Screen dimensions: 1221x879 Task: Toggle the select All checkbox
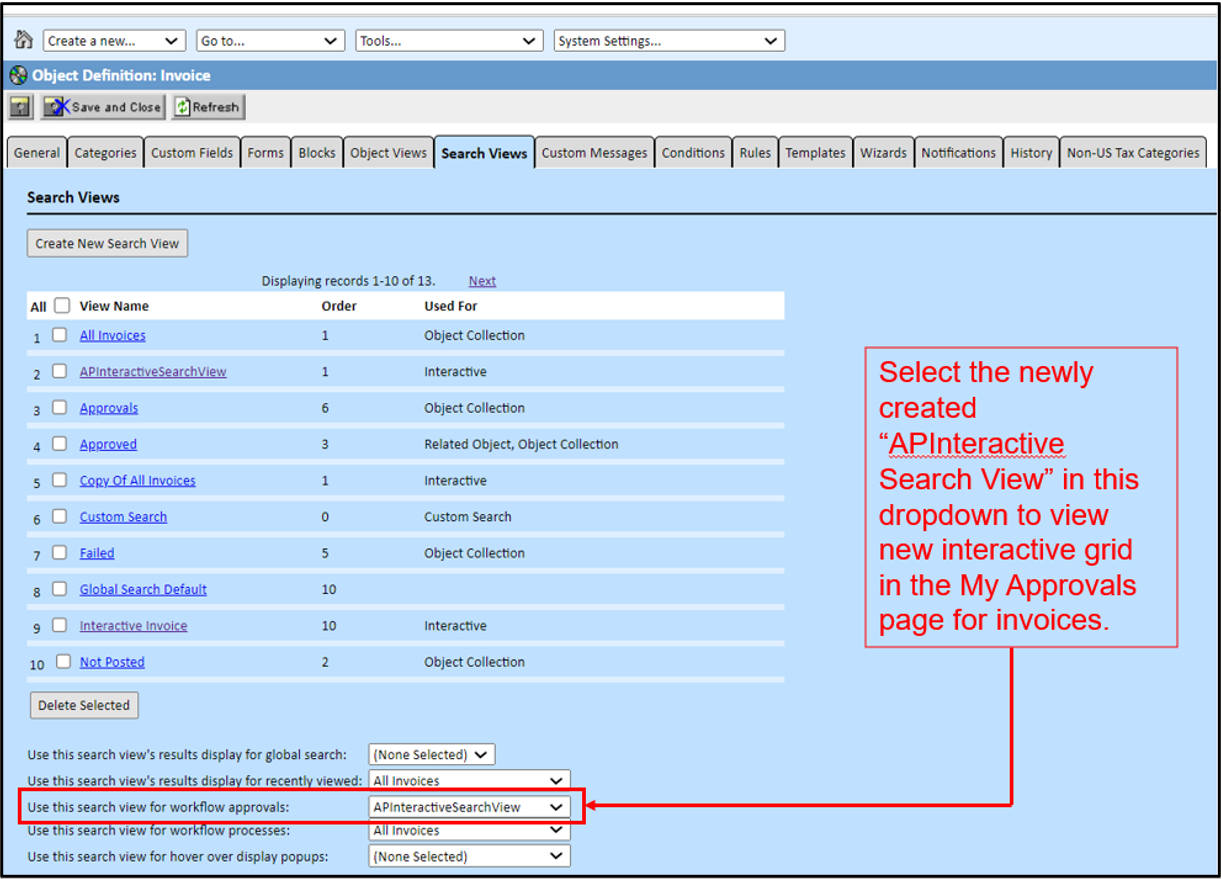pyautogui.click(x=62, y=306)
